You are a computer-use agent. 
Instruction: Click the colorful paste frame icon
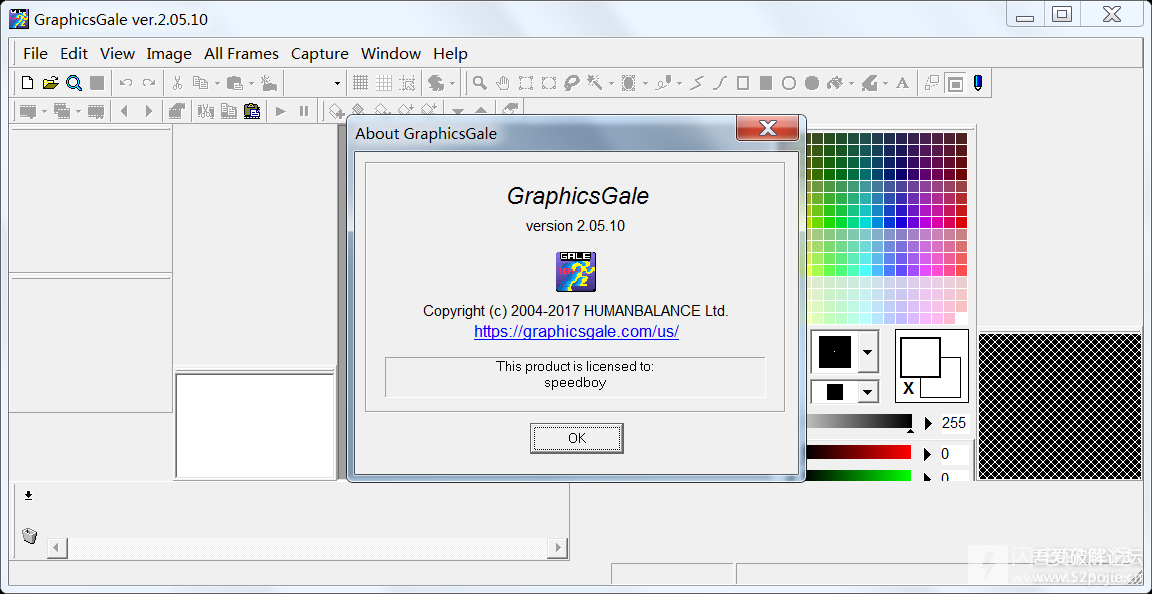[252, 111]
